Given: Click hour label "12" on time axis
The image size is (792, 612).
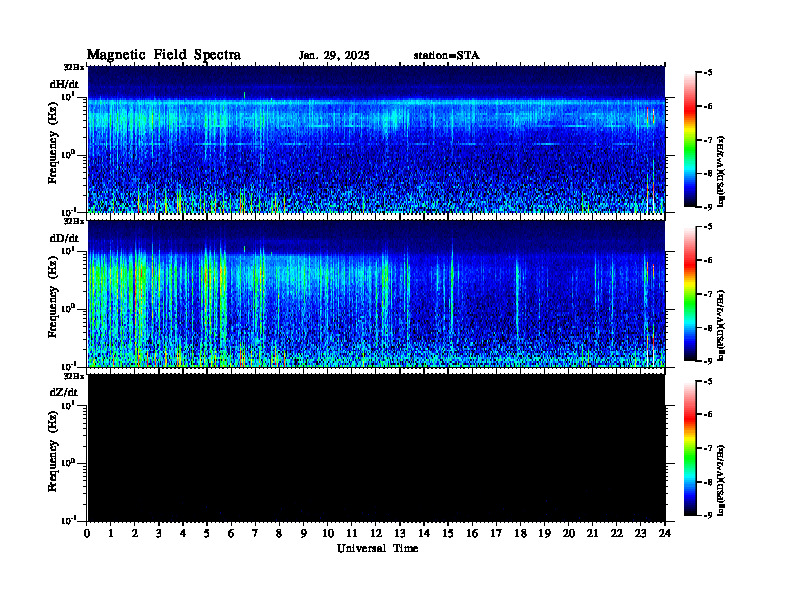Looking at the screenshot, I should click(x=376, y=533).
